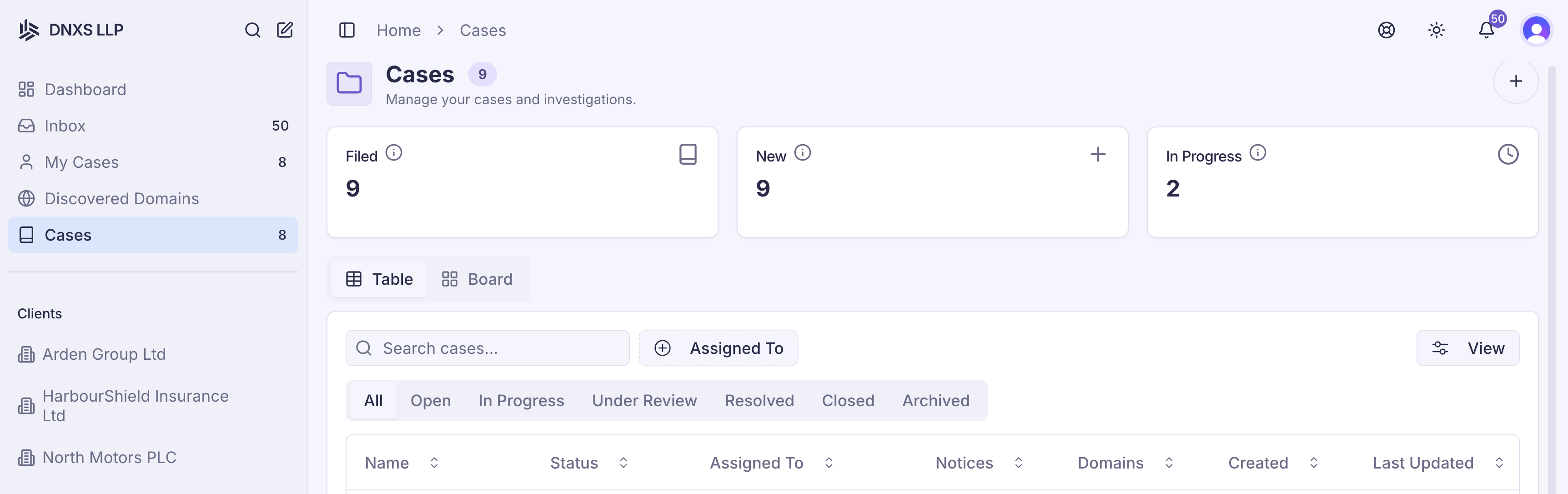Viewport: 1568px width, 494px height.
Task: Click the compose new note icon
Action: tap(285, 30)
